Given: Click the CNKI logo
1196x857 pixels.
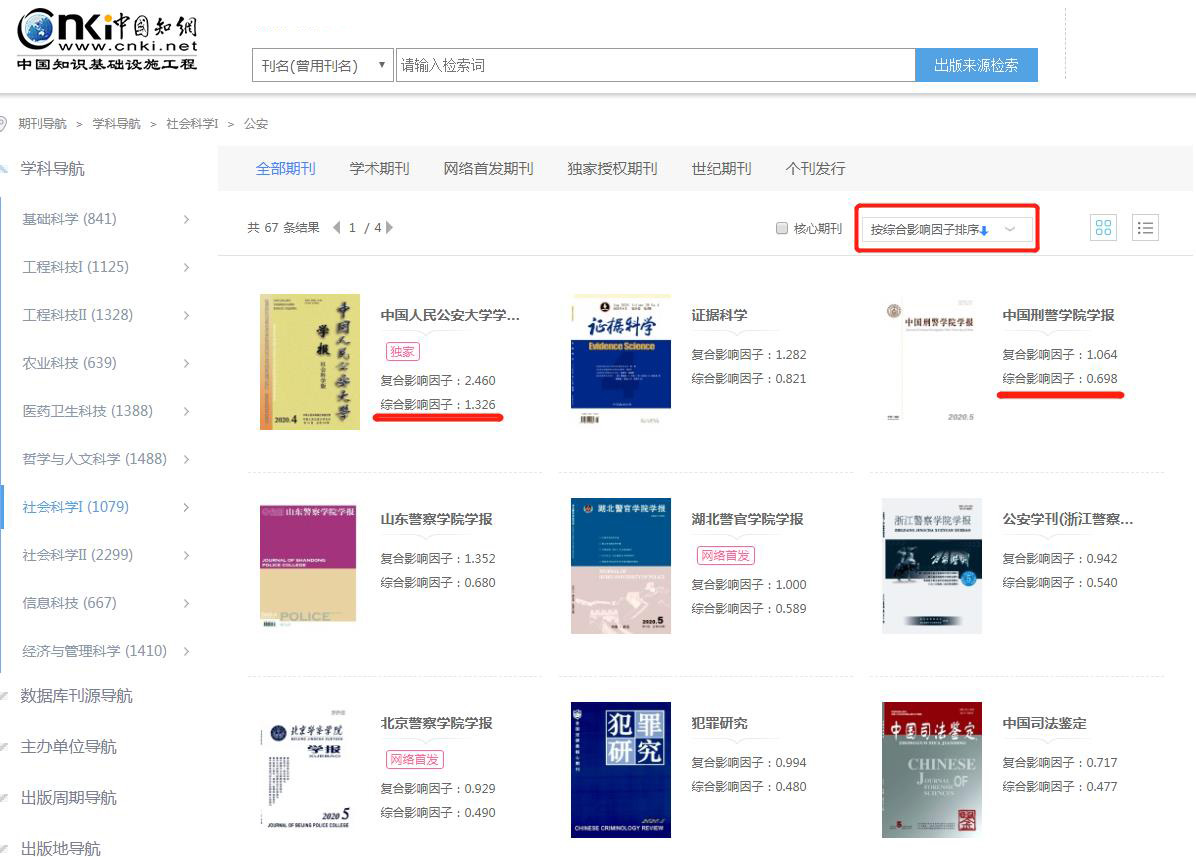Looking at the screenshot, I should coord(107,40).
